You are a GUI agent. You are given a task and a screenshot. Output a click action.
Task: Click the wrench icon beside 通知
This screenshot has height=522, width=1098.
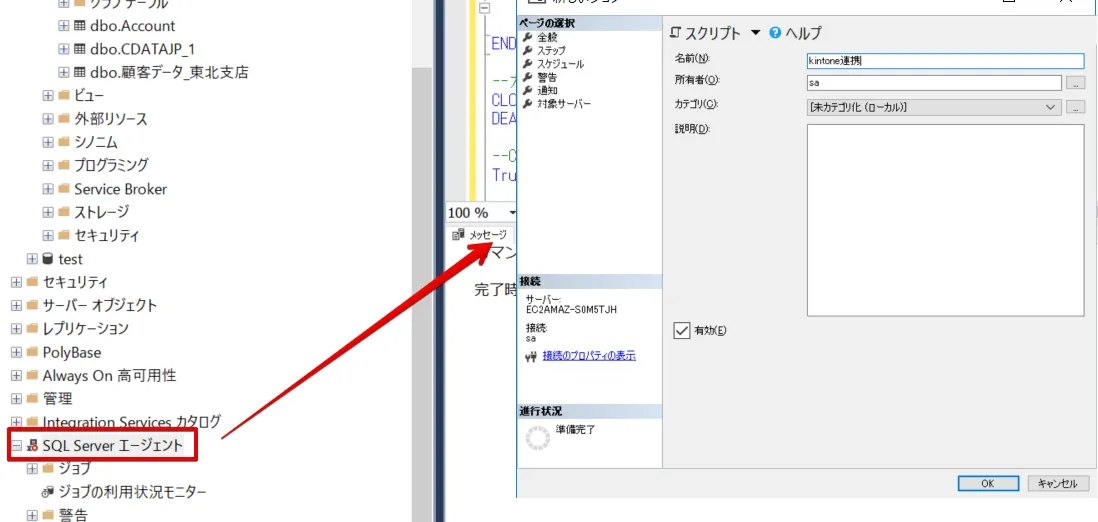pyautogui.click(x=528, y=90)
